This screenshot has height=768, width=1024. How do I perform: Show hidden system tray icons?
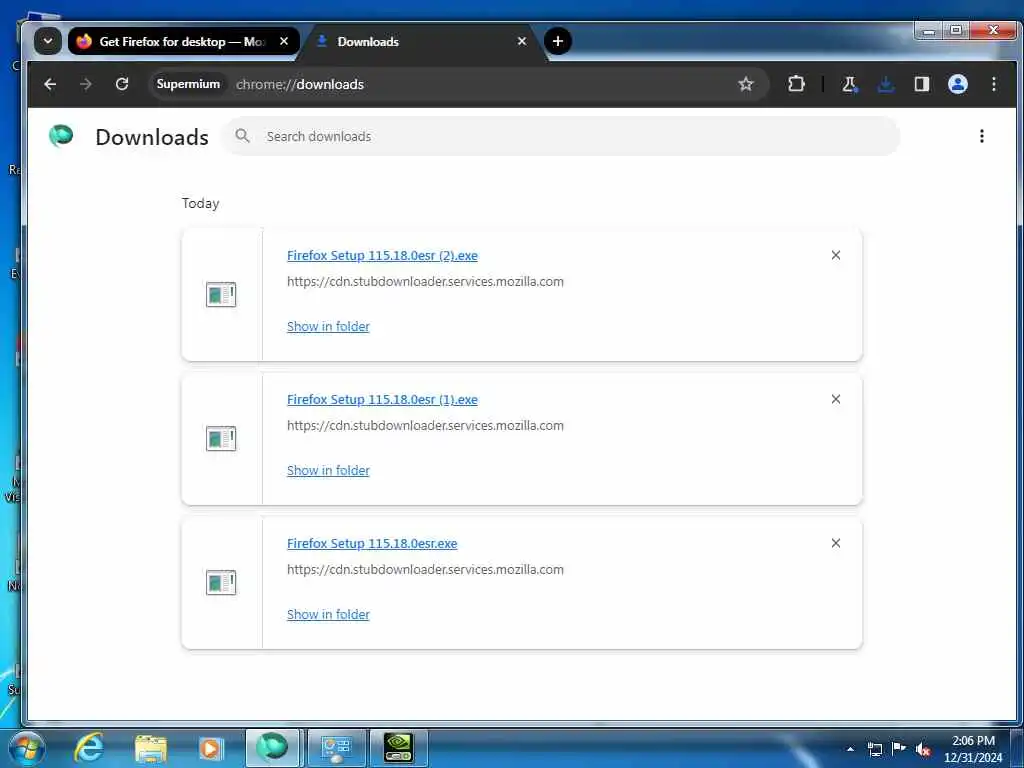point(850,749)
